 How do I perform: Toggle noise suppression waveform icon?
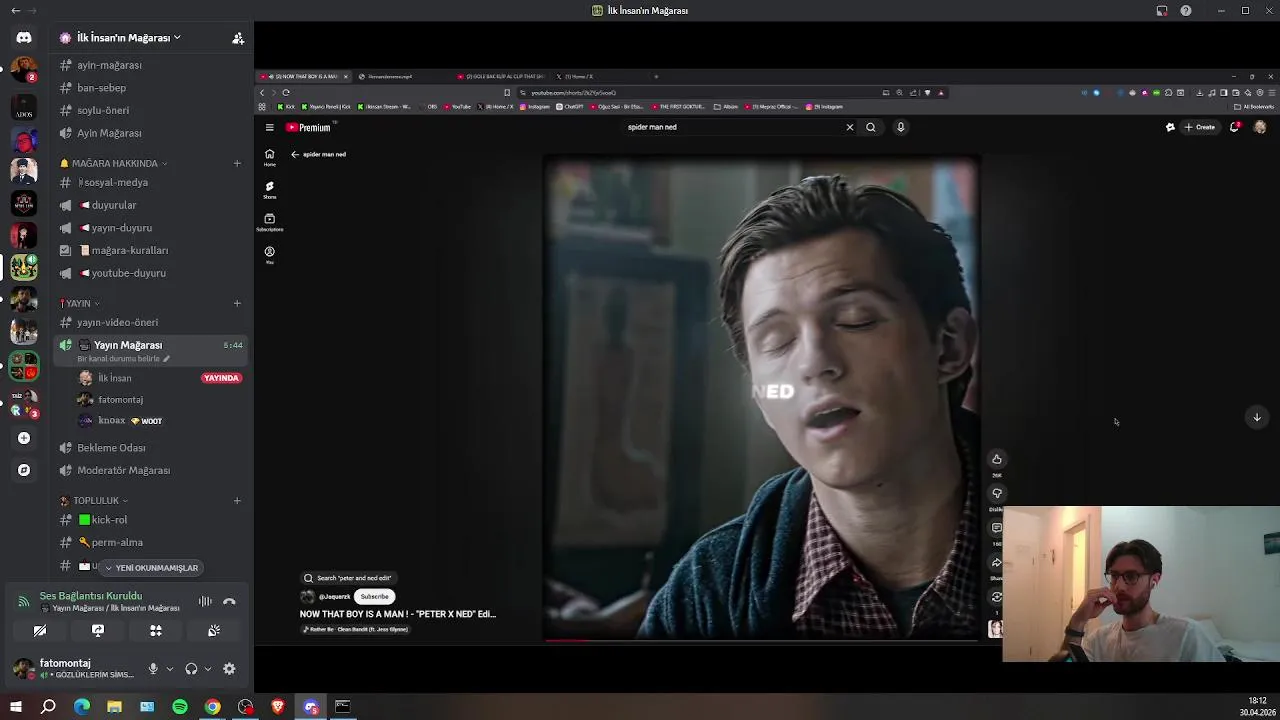[205, 601]
